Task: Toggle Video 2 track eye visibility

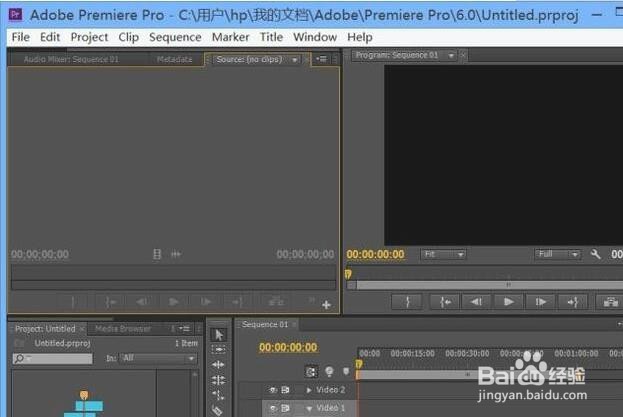Action: (273, 390)
